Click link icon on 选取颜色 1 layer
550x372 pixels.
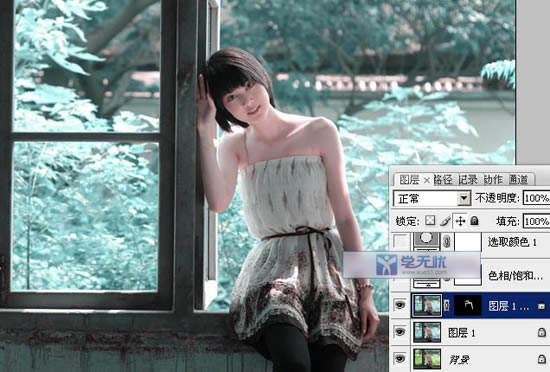pos(447,242)
